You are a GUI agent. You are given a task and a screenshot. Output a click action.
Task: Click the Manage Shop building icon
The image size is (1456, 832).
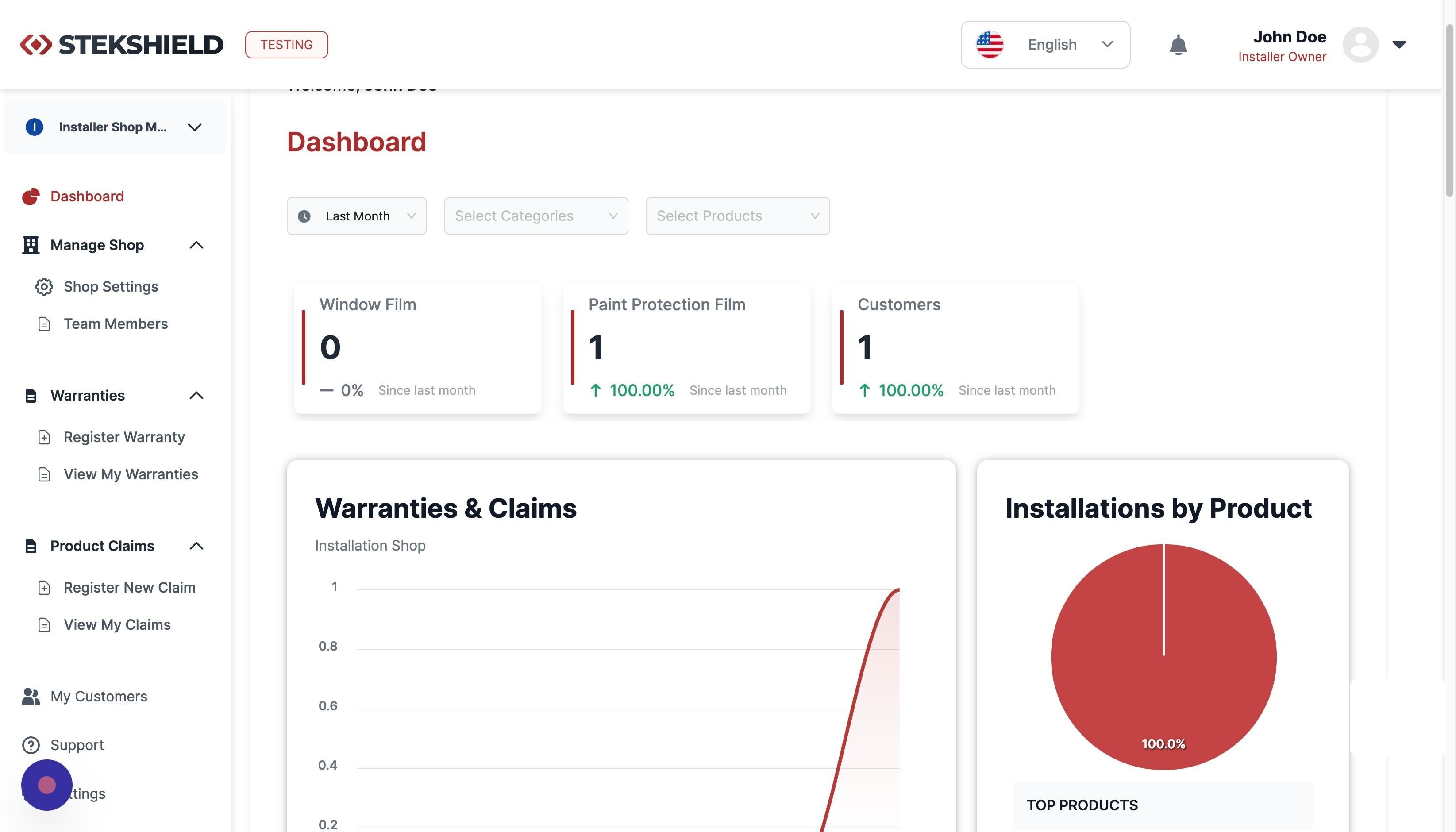pos(31,245)
